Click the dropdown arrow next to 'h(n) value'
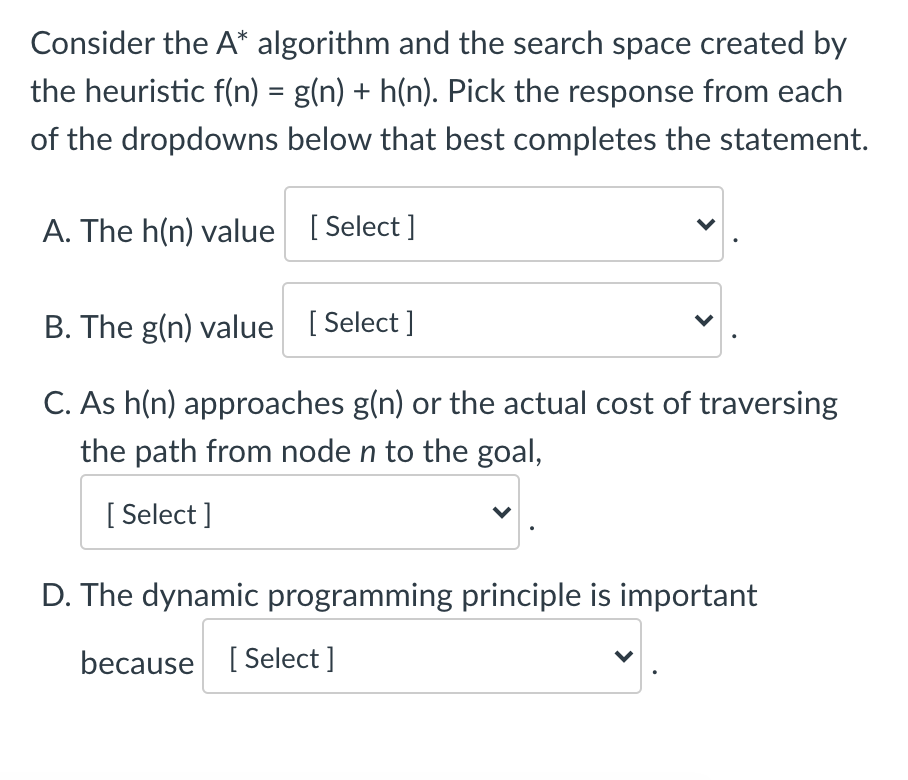Viewport: 908px width, 780px height. 705,225
